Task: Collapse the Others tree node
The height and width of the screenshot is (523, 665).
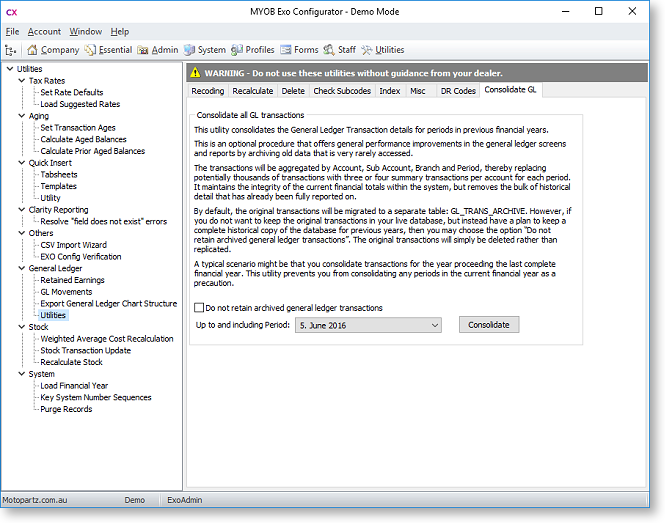Action: [x=22, y=233]
